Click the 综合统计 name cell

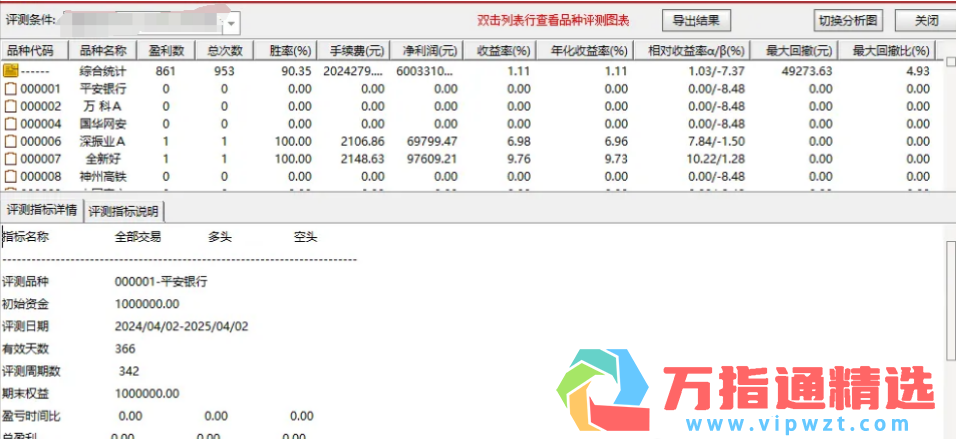tap(103, 71)
